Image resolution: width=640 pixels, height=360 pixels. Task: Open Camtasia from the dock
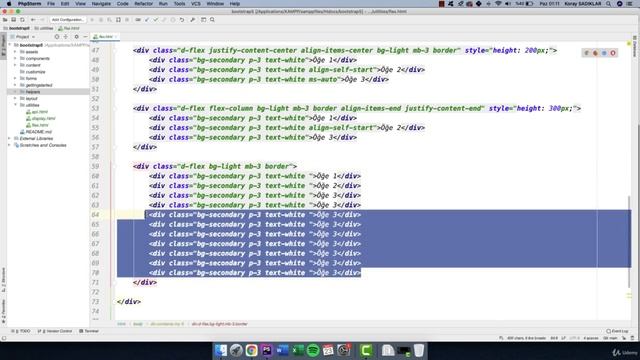coord(366,350)
